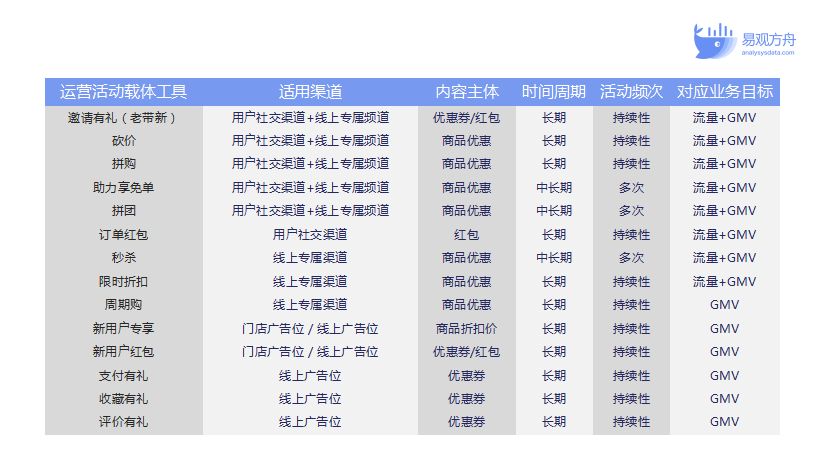Click the analysysdata.com text under logo
The height and width of the screenshot is (460, 829).
[768, 53]
